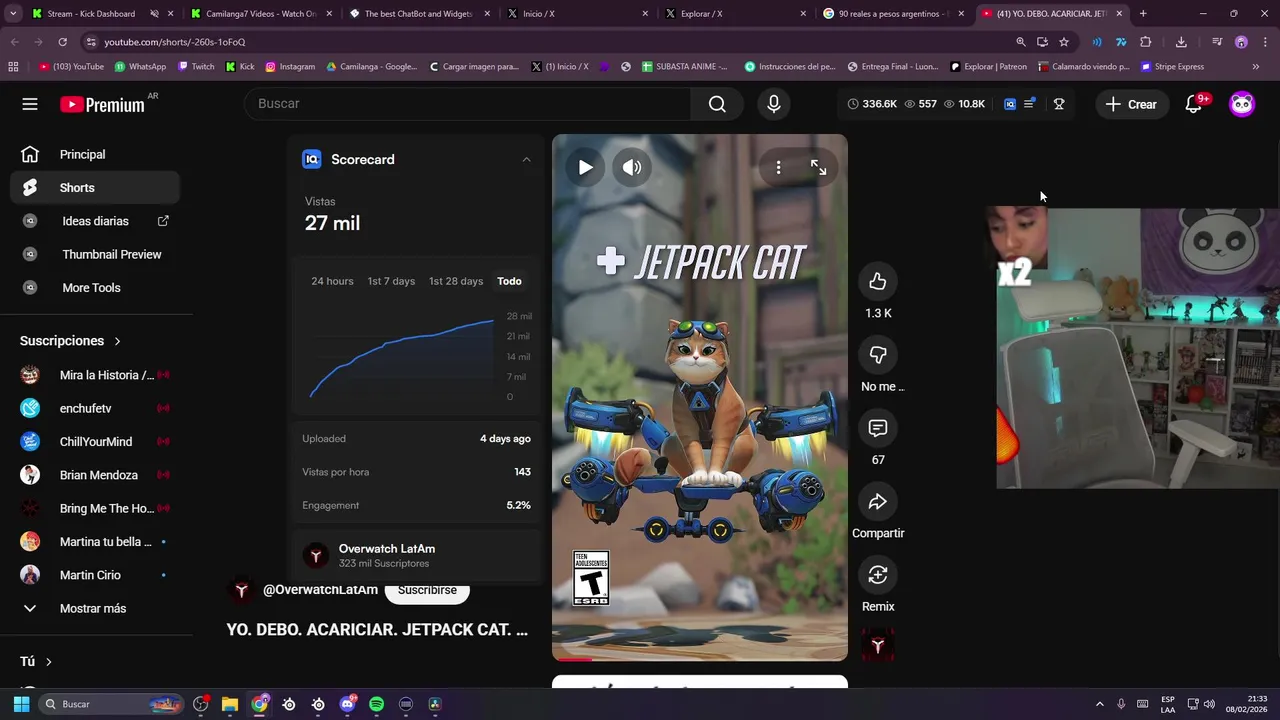Open Brian Mendoza subscription
This screenshot has height=720, width=1280.
click(96, 475)
